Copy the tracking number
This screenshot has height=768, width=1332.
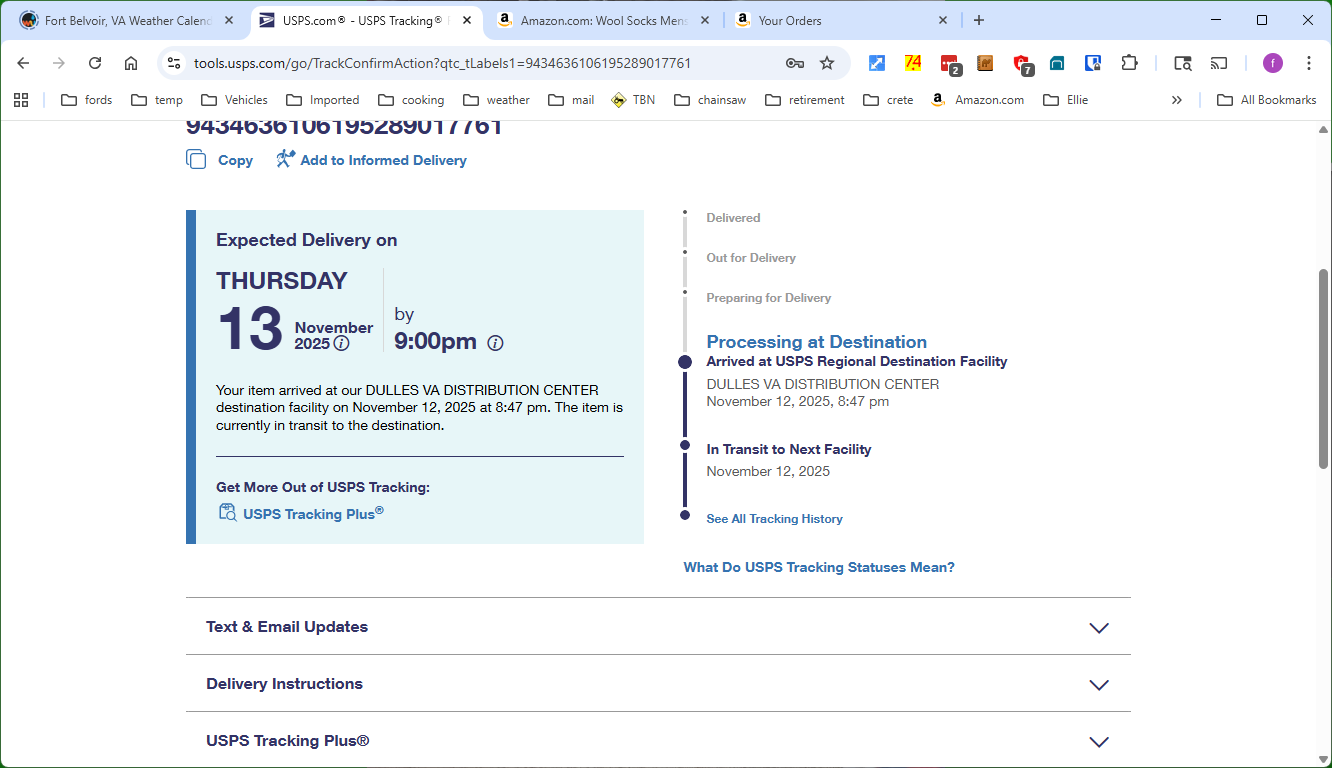tap(197, 159)
